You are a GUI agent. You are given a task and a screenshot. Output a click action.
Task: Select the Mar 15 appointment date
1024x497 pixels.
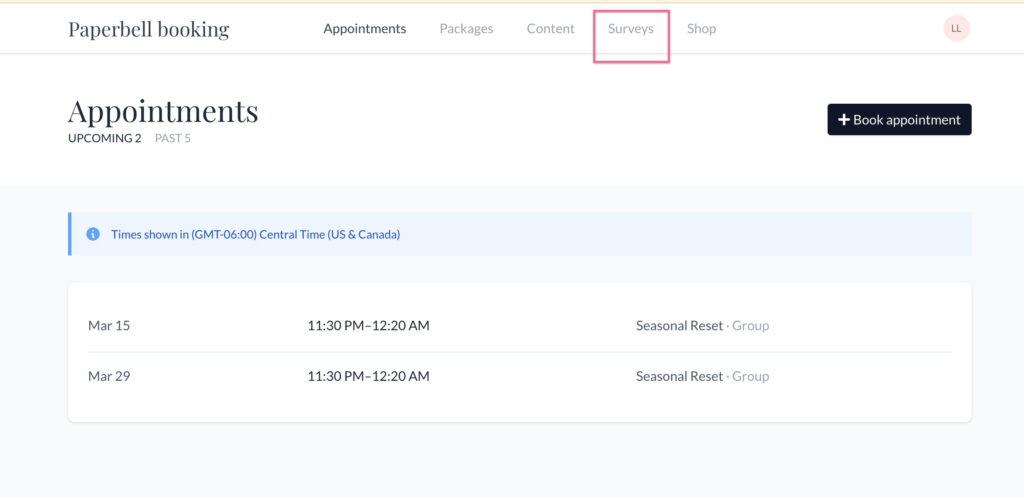(x=109, y=326)
